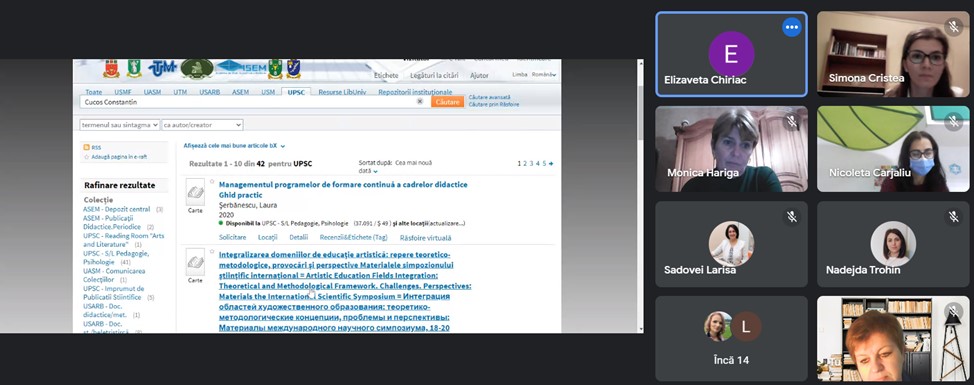Click the red crest university logo
This screenshot has width=974, height=385.
pyautogui.click(x=112, y=68)
